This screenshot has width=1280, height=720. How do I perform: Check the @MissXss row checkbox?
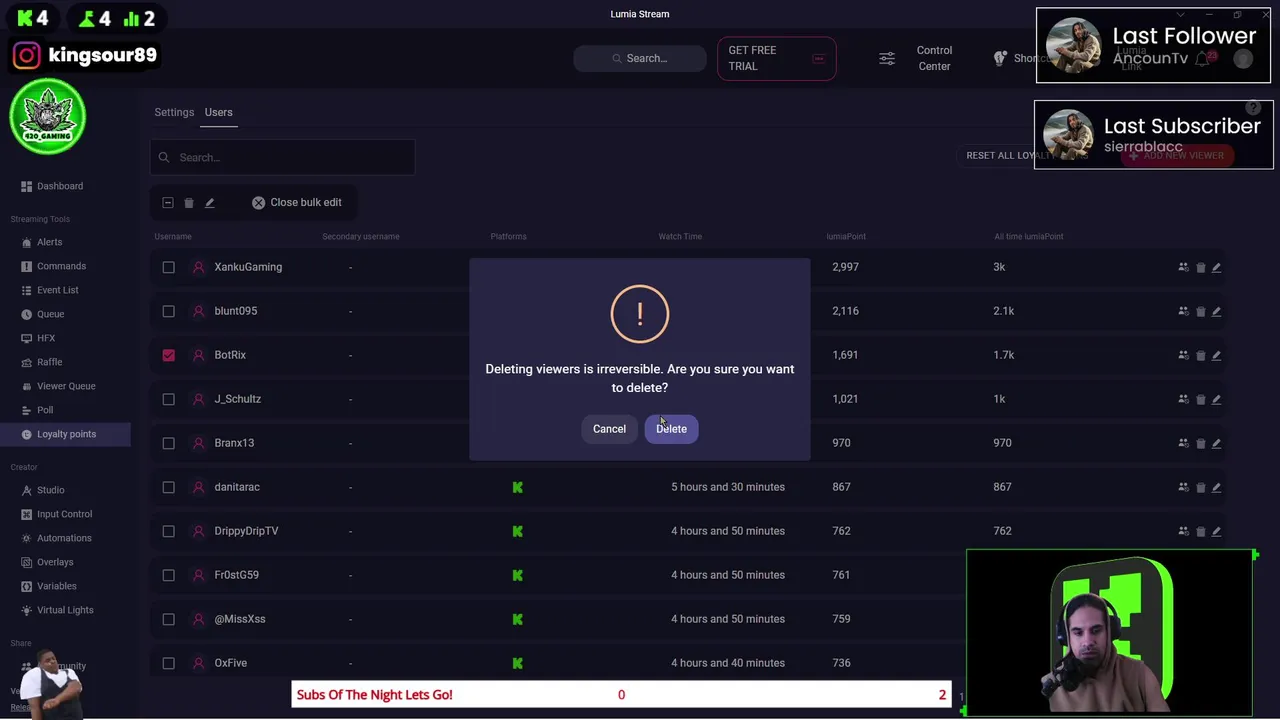(168, 619)
